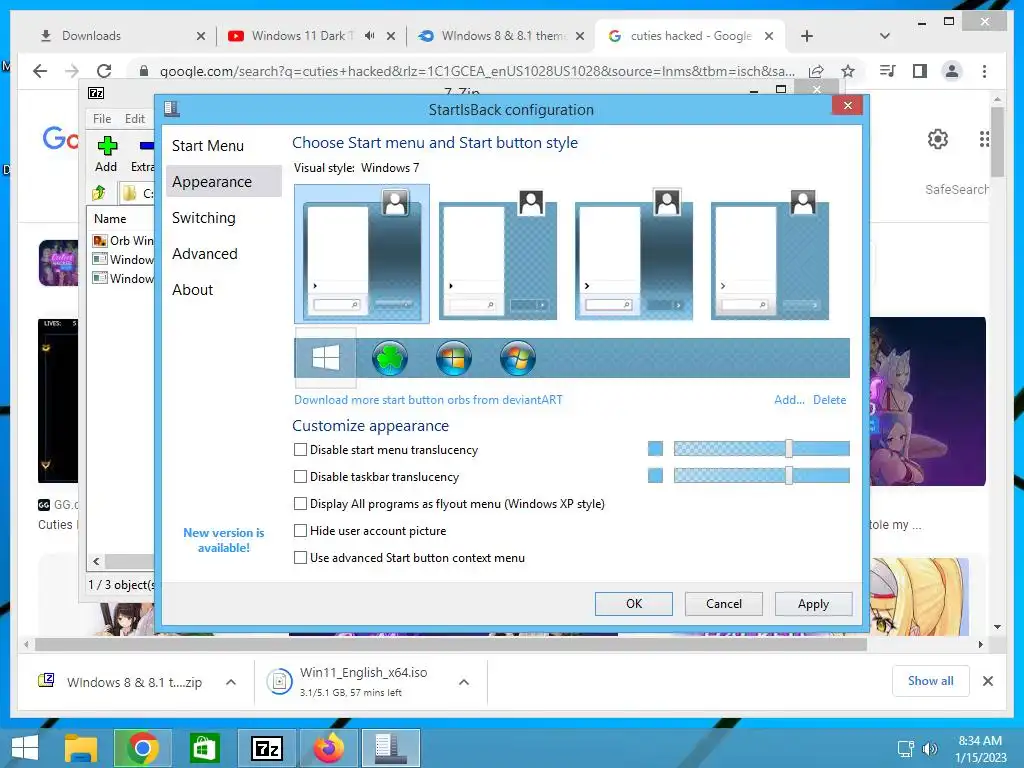Open the Chrome profile icon
This screenshot has height=768, width=1024.
click(952, 71)
